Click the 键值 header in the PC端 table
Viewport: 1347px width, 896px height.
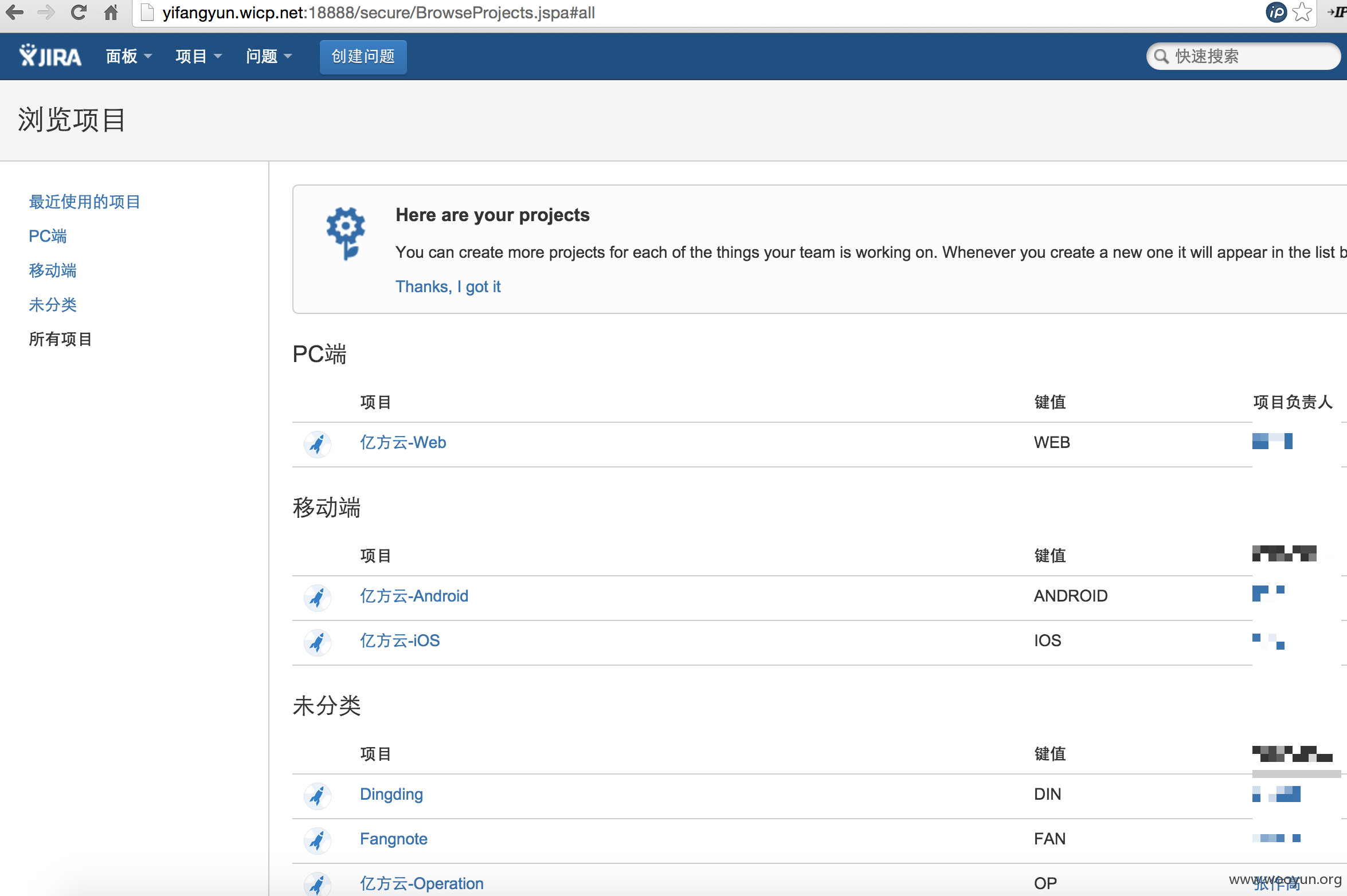click(1050, 402)
